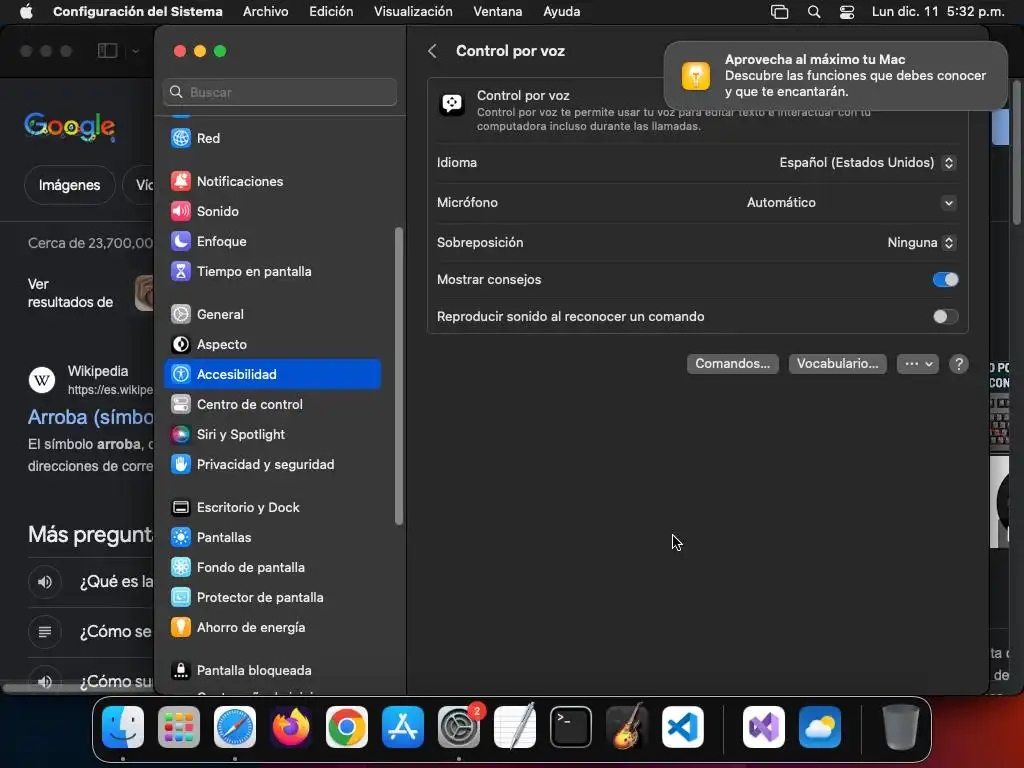Screen dimensions: 1024x768
Task: Open the Ventana menu
Action: pyautogui.click(x=498, y=11)
